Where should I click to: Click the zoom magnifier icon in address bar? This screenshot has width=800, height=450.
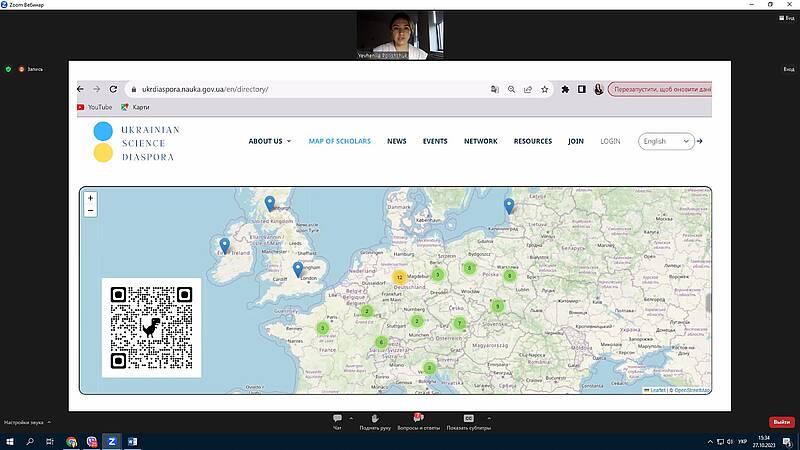[x=511, y=89]
